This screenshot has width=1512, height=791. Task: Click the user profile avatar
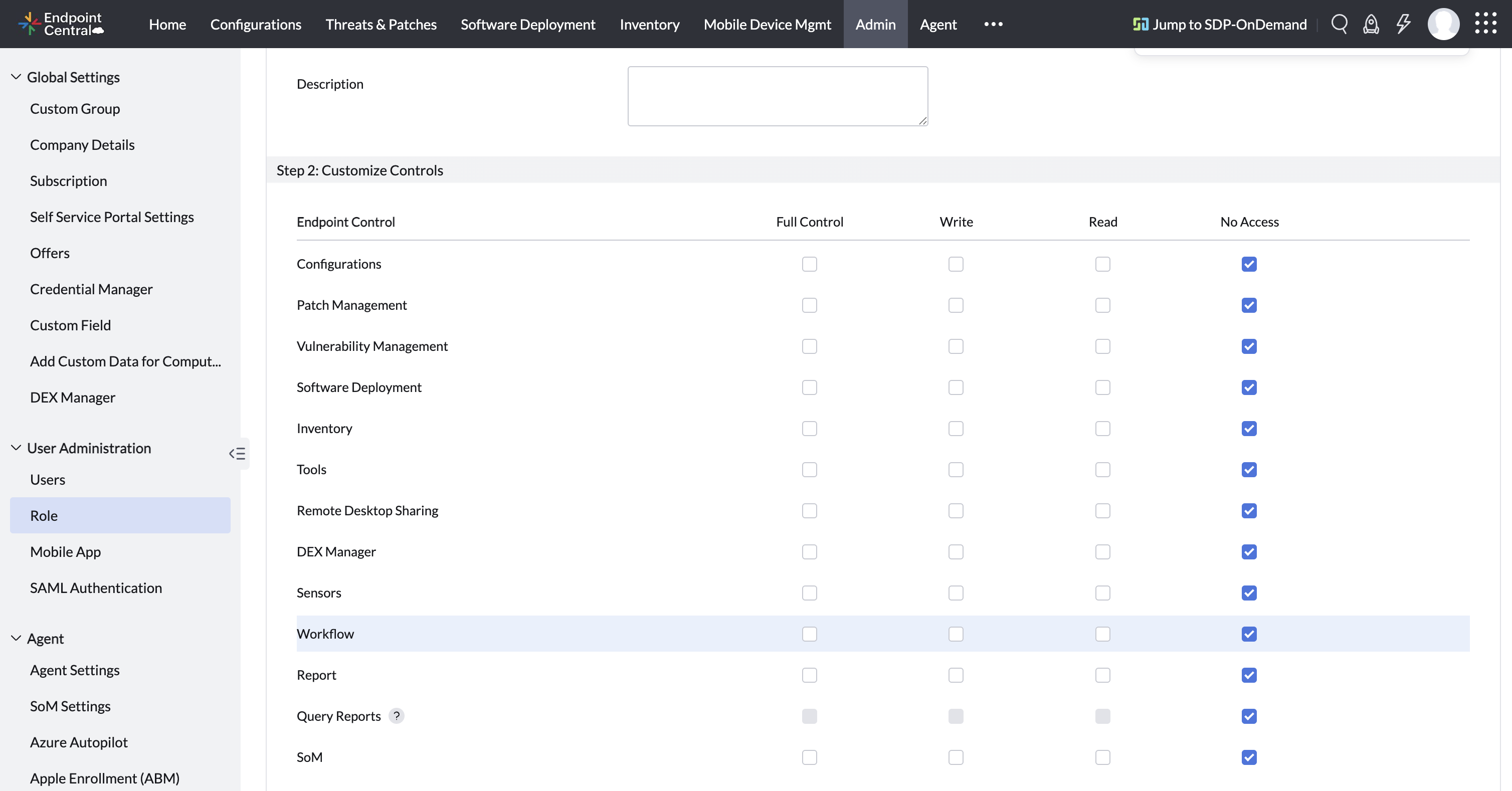pos(1444,24)
